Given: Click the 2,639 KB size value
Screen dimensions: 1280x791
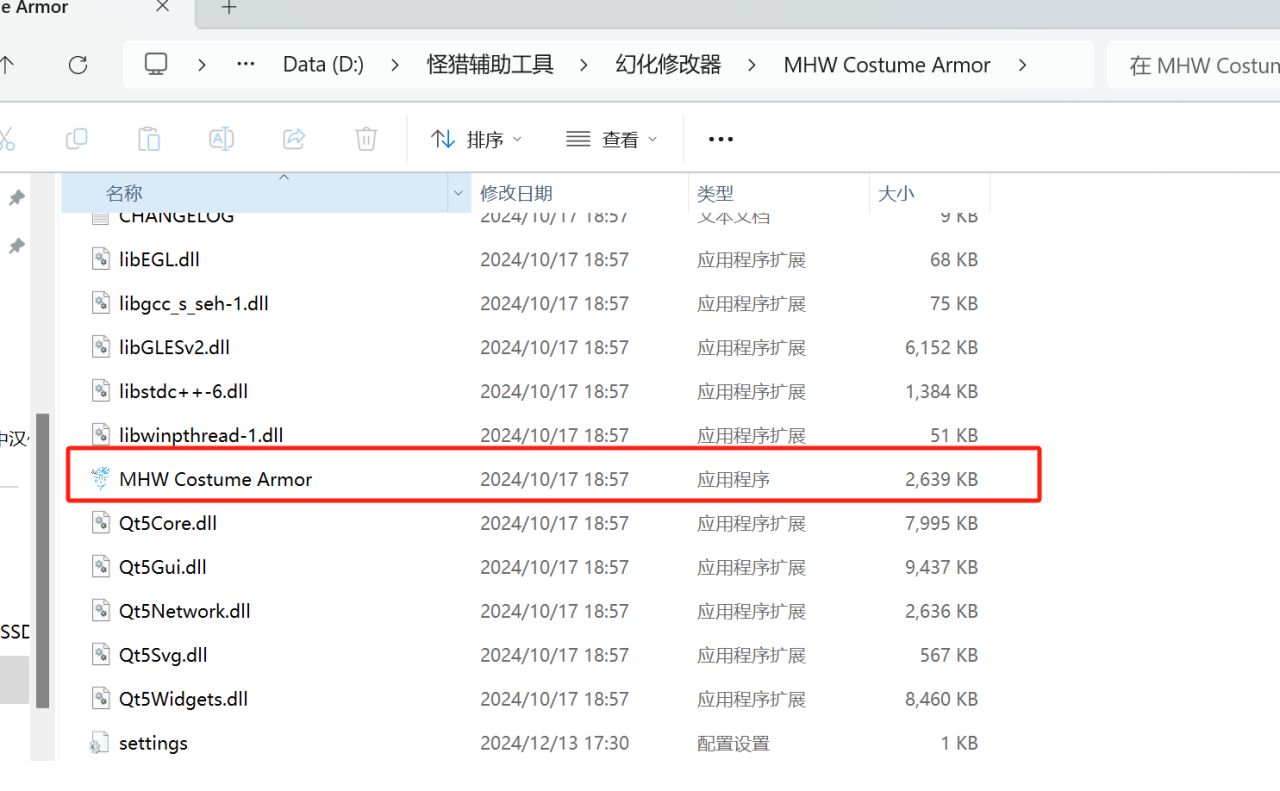Looking at the screenshot, I should click(941, 479).
